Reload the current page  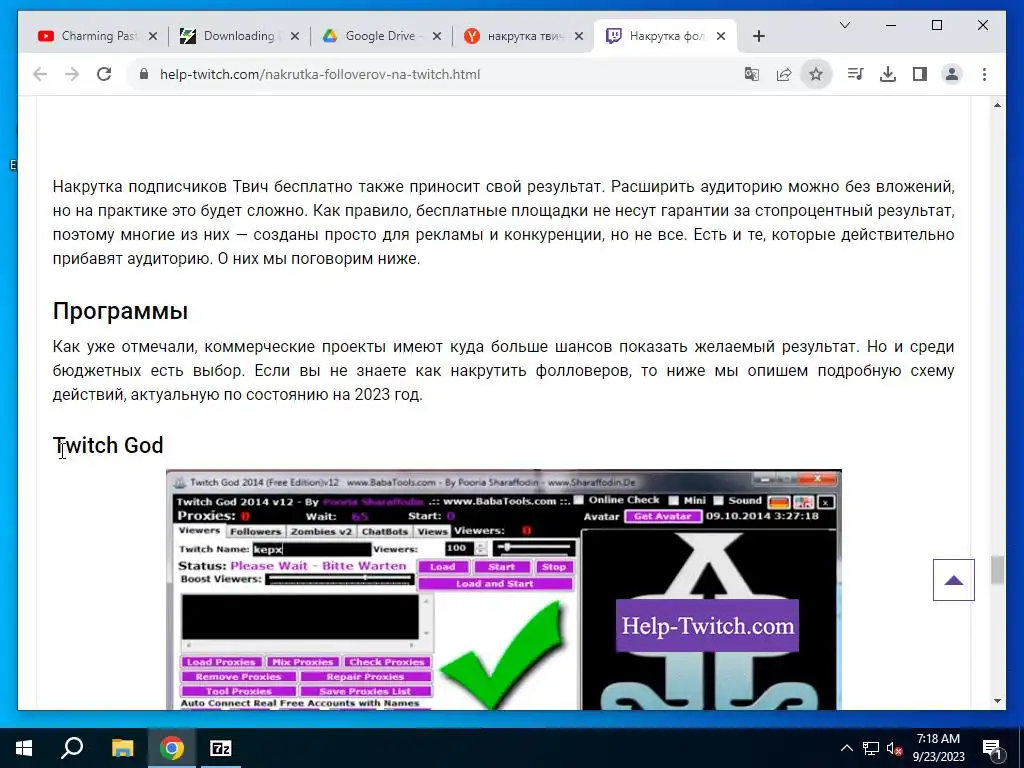(x=104, y=74)
